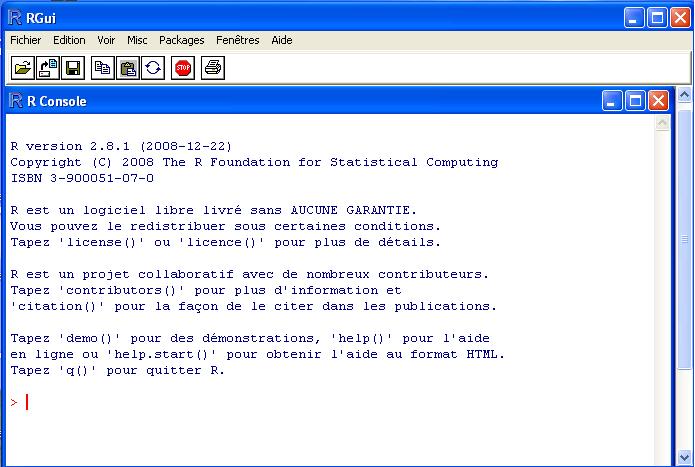Click the 'ISBN 3-900051-07-0' text line
The width and height of the screenshot is (695, 467).
[x=82, y=178]
